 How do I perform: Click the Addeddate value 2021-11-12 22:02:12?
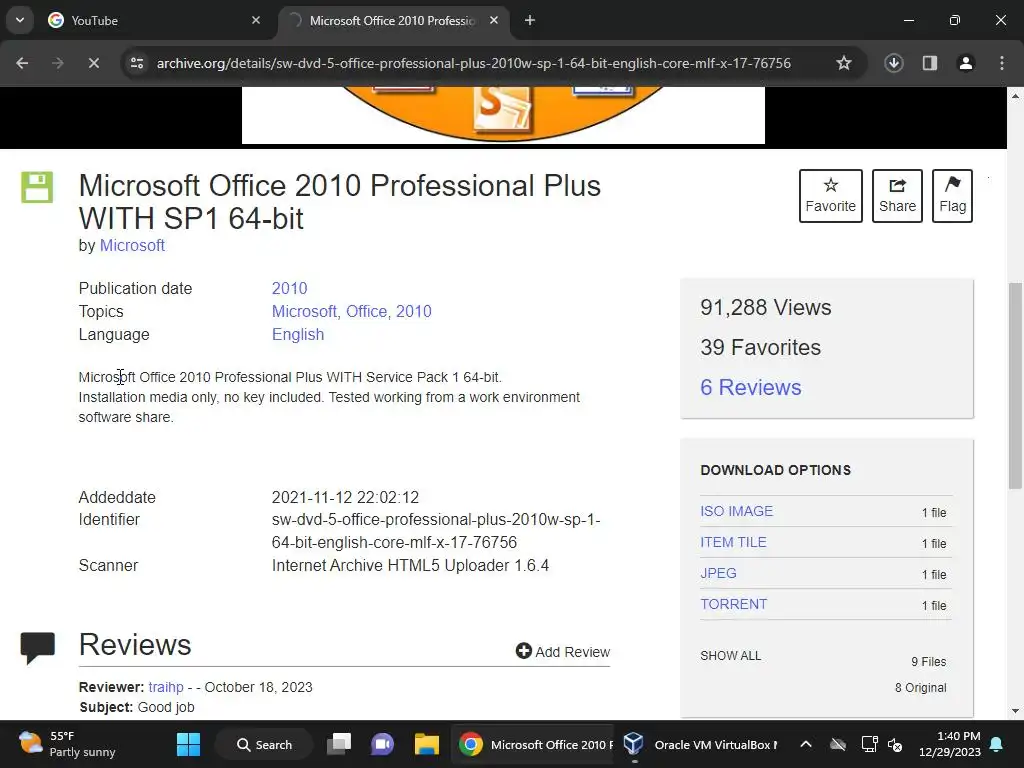(x=345, y=498)
